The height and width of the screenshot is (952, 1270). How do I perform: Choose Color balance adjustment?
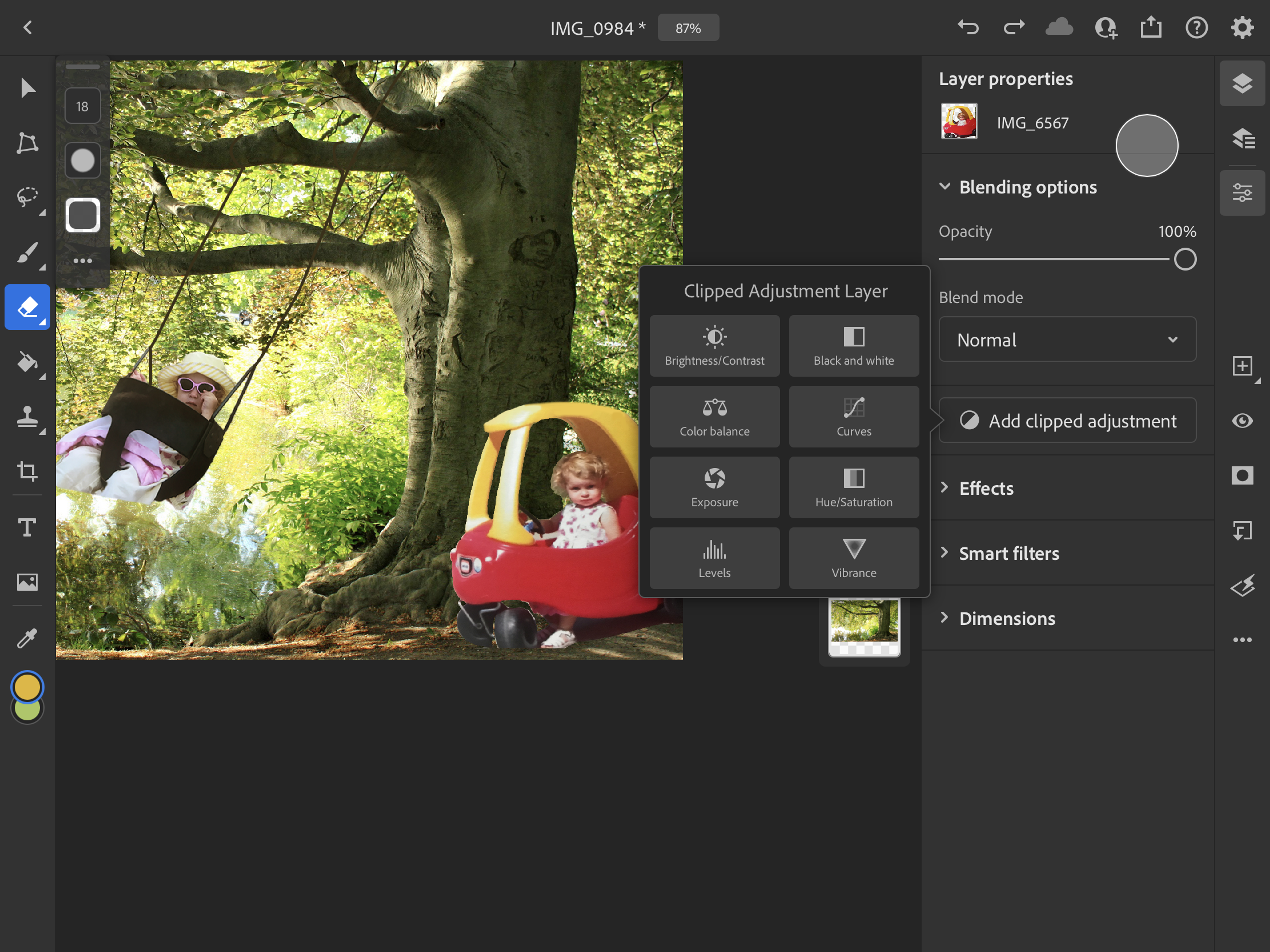(x=714, y=417)
